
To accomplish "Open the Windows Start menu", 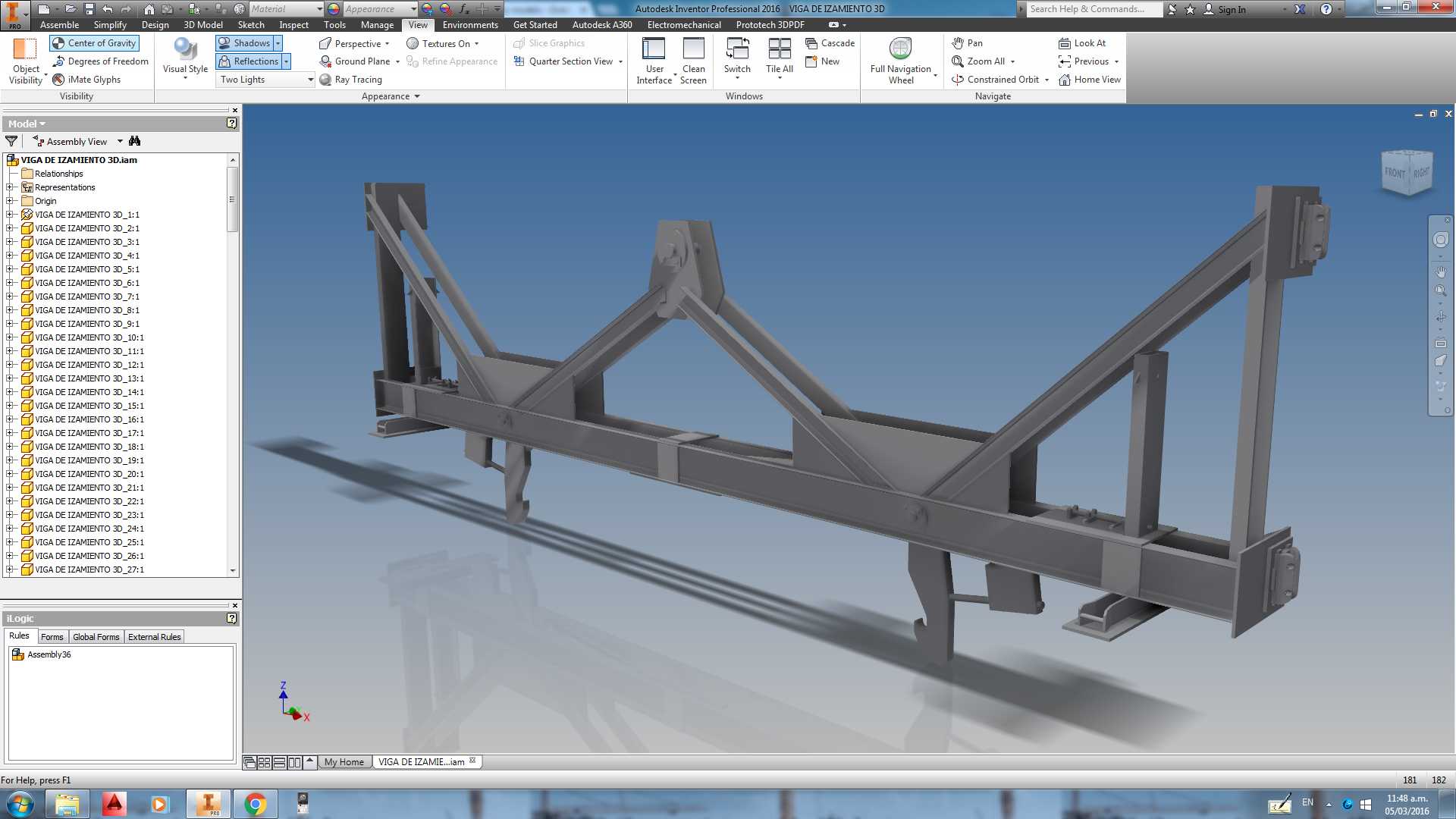I will [19, 804].
